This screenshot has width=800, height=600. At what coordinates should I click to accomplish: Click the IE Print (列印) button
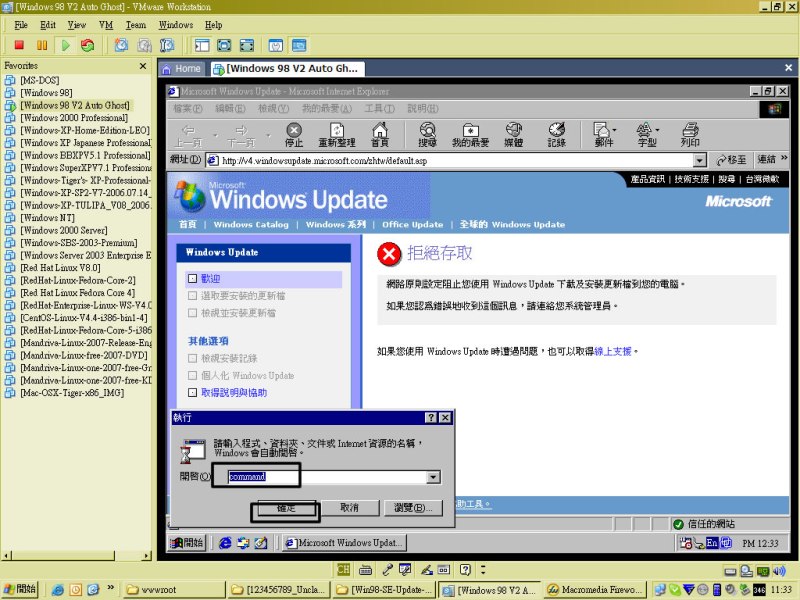pos(690,135)
